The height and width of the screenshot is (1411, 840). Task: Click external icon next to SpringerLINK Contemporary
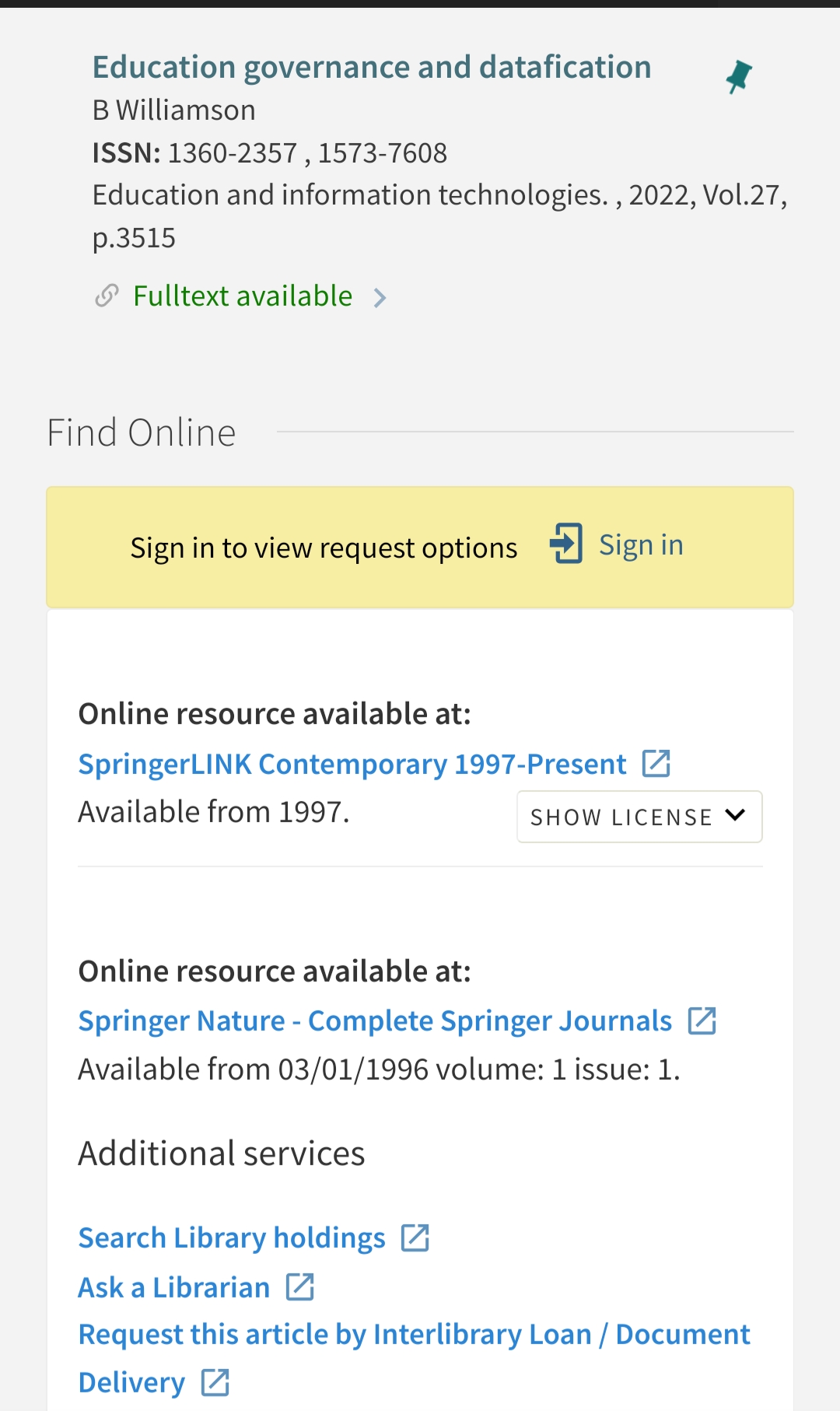click(x=656, y=764)
